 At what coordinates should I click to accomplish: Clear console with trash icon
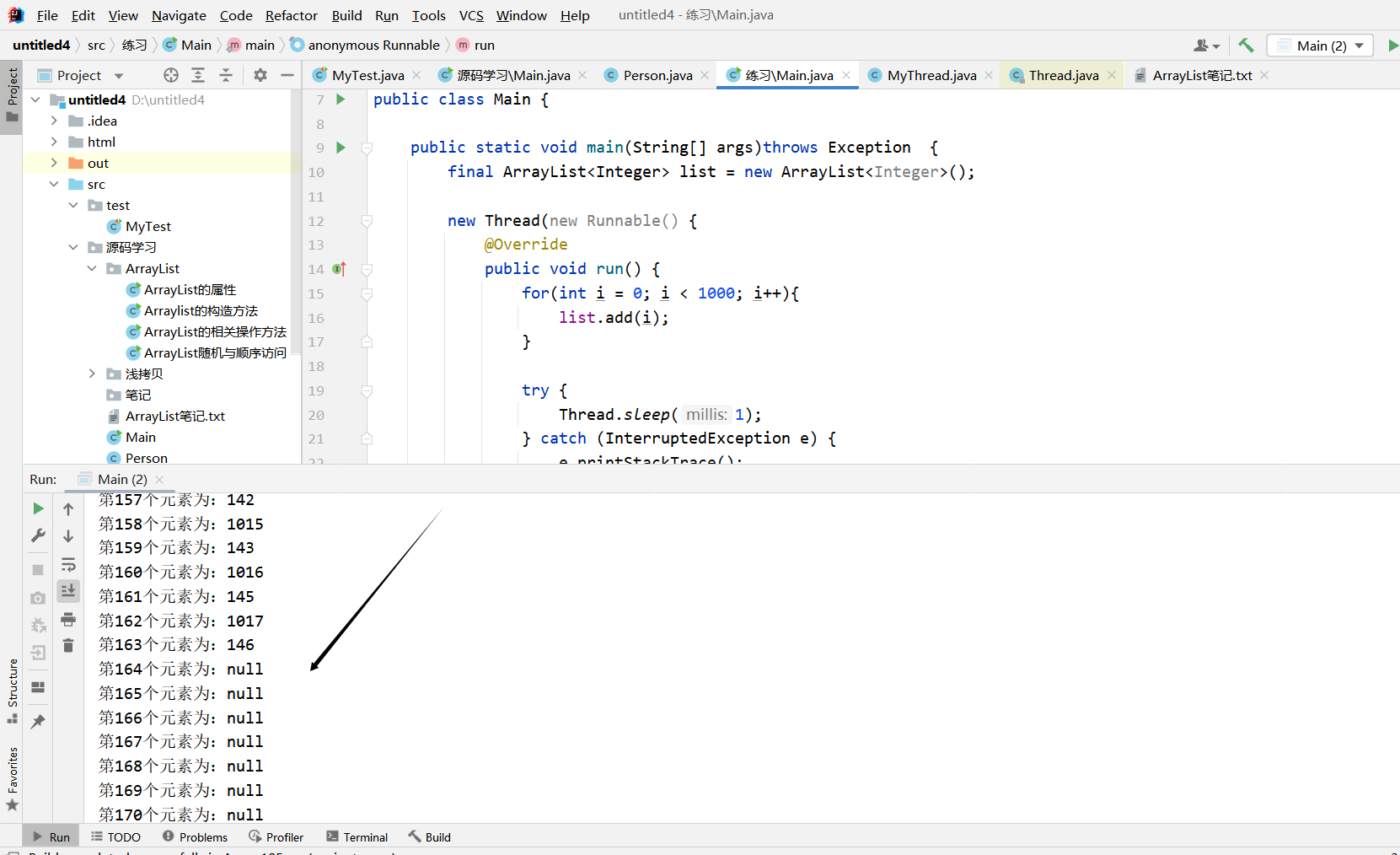pos(68,645)
